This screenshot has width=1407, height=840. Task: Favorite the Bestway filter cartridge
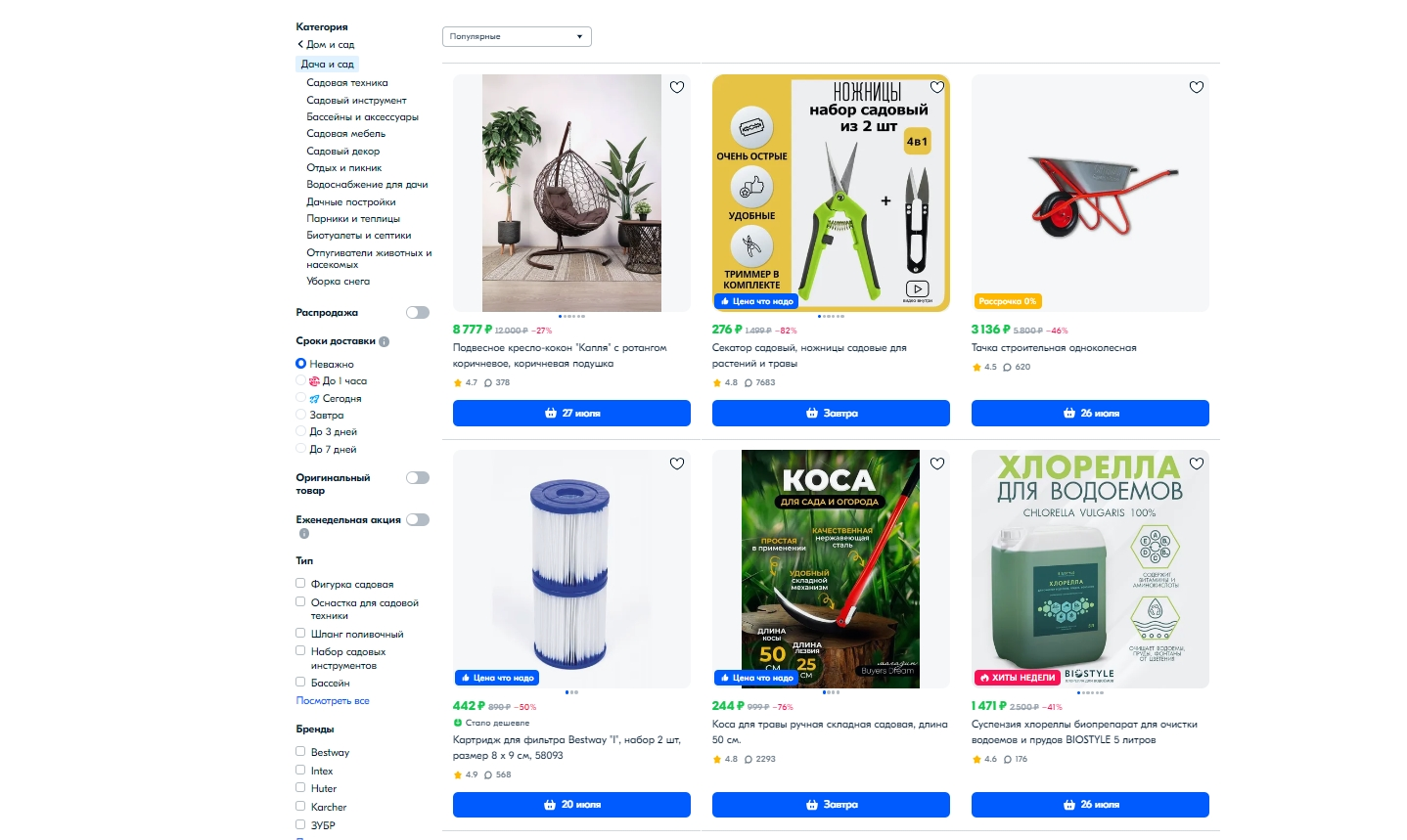point(677,464)
